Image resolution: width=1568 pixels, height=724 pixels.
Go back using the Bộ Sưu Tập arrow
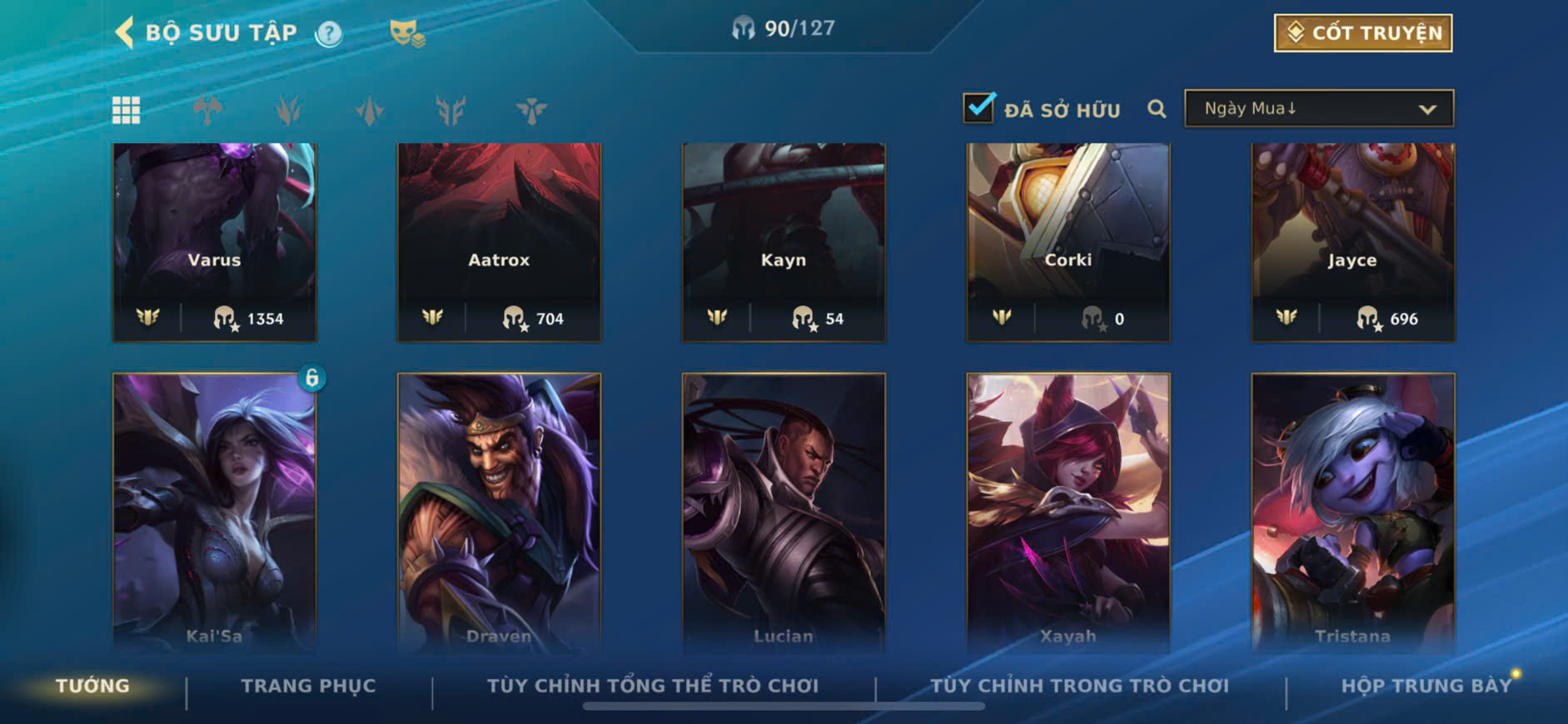[124, 32]
